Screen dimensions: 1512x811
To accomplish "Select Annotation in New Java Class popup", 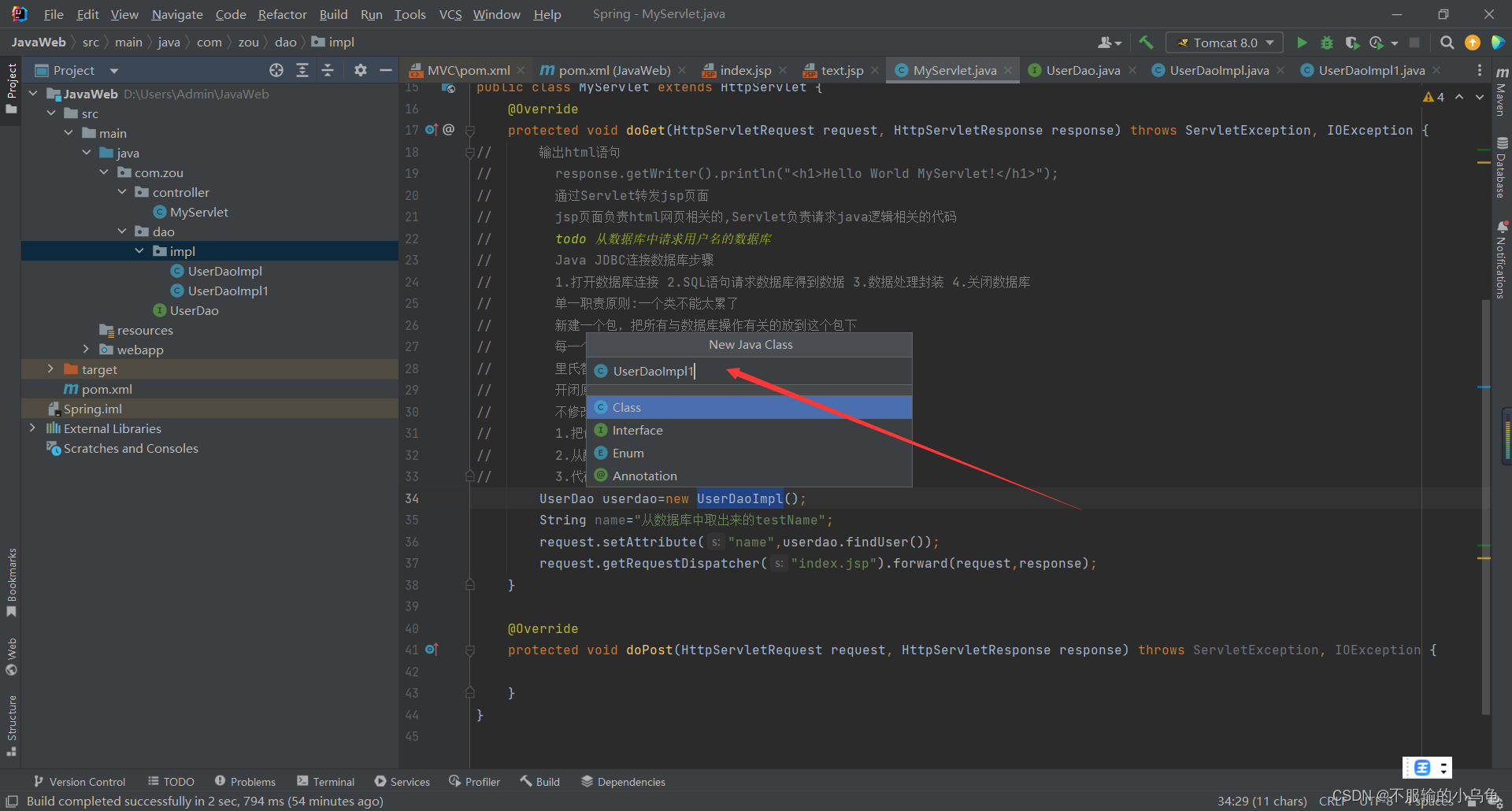I will pos(749,476).
